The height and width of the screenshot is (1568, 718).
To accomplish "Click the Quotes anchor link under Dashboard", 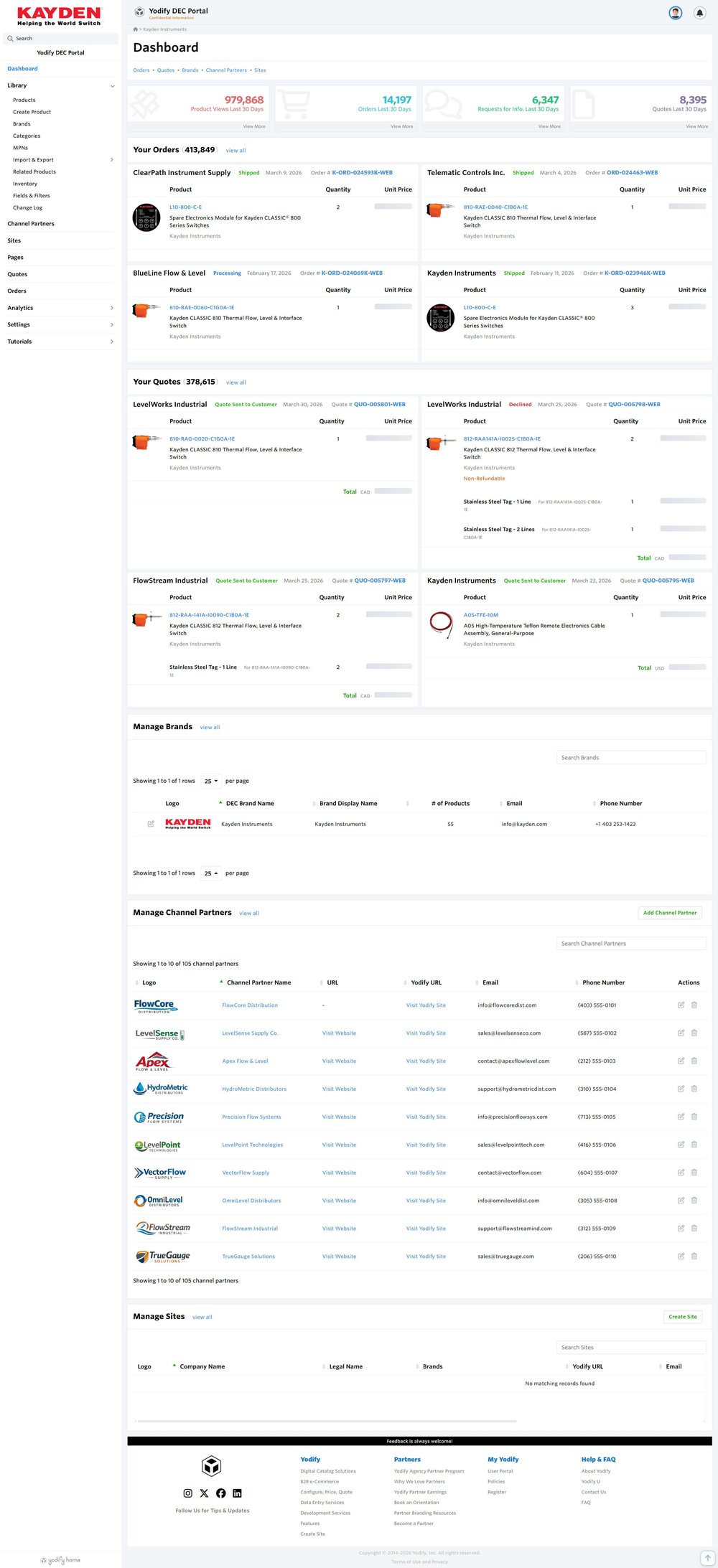I will click(166, 70).
